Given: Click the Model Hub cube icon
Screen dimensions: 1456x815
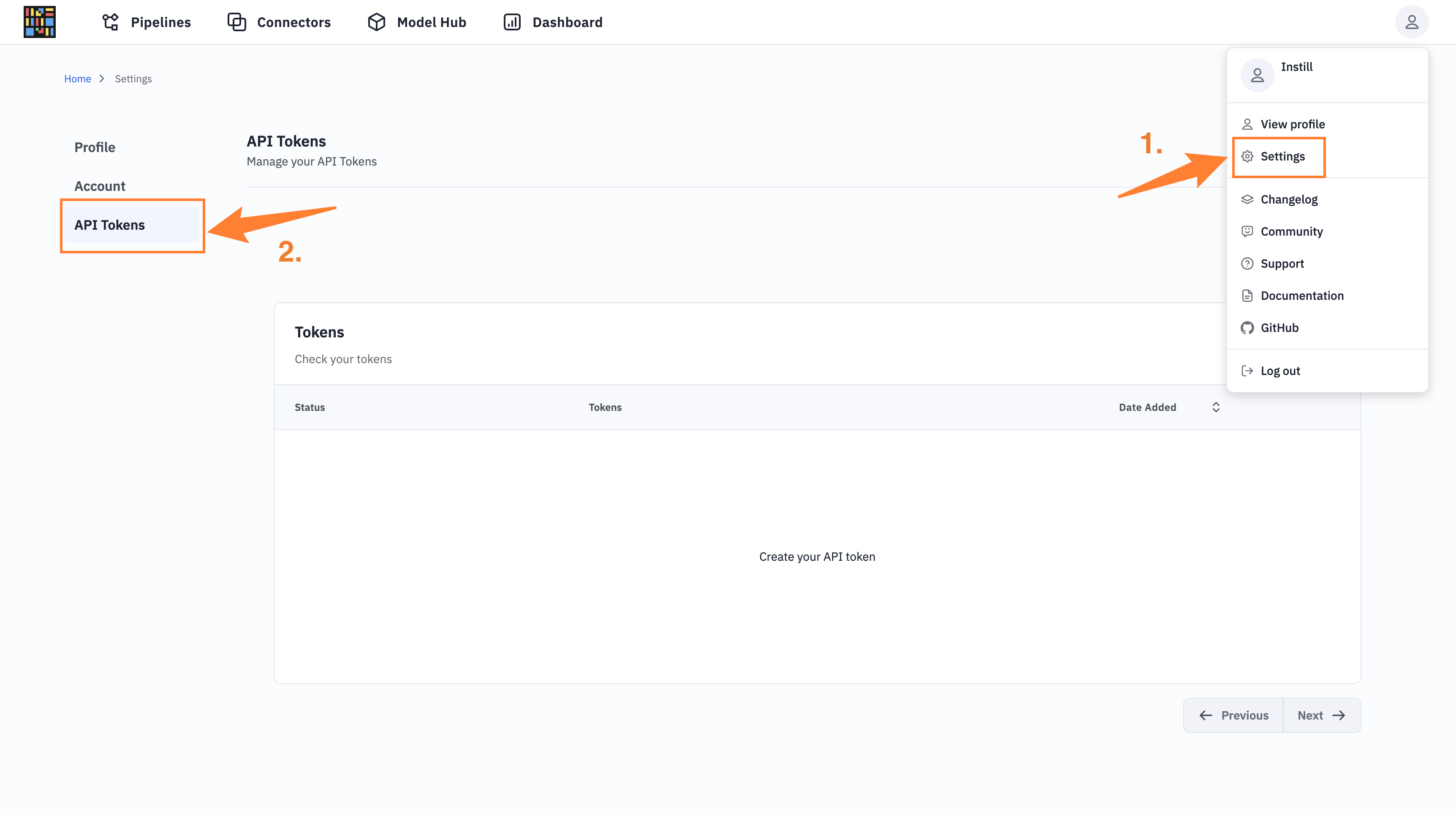Looking at the screenshot, I should (x=376, y=22).
